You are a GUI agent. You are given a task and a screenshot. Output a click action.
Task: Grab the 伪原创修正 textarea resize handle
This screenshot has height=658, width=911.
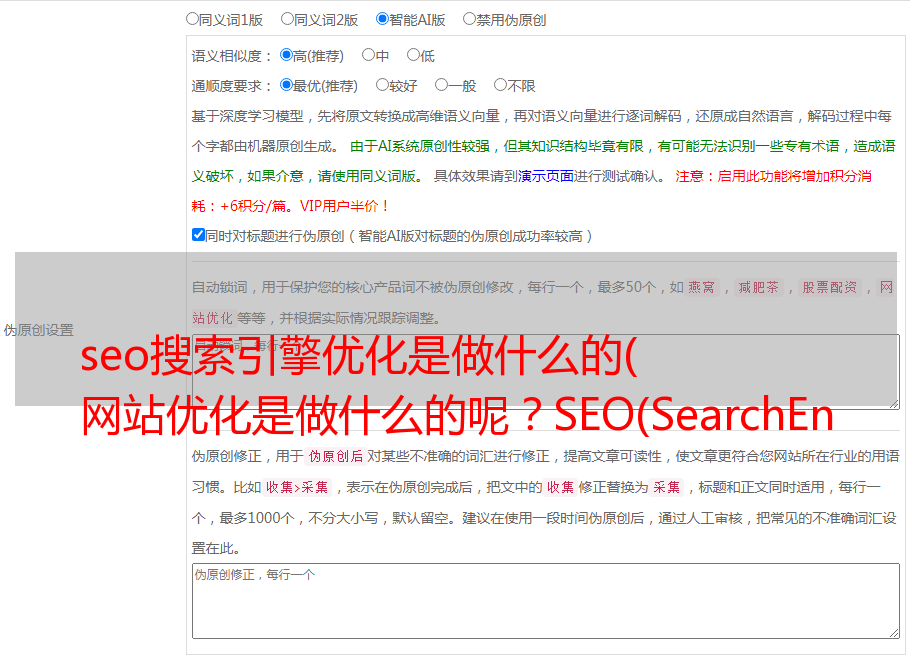894,633
